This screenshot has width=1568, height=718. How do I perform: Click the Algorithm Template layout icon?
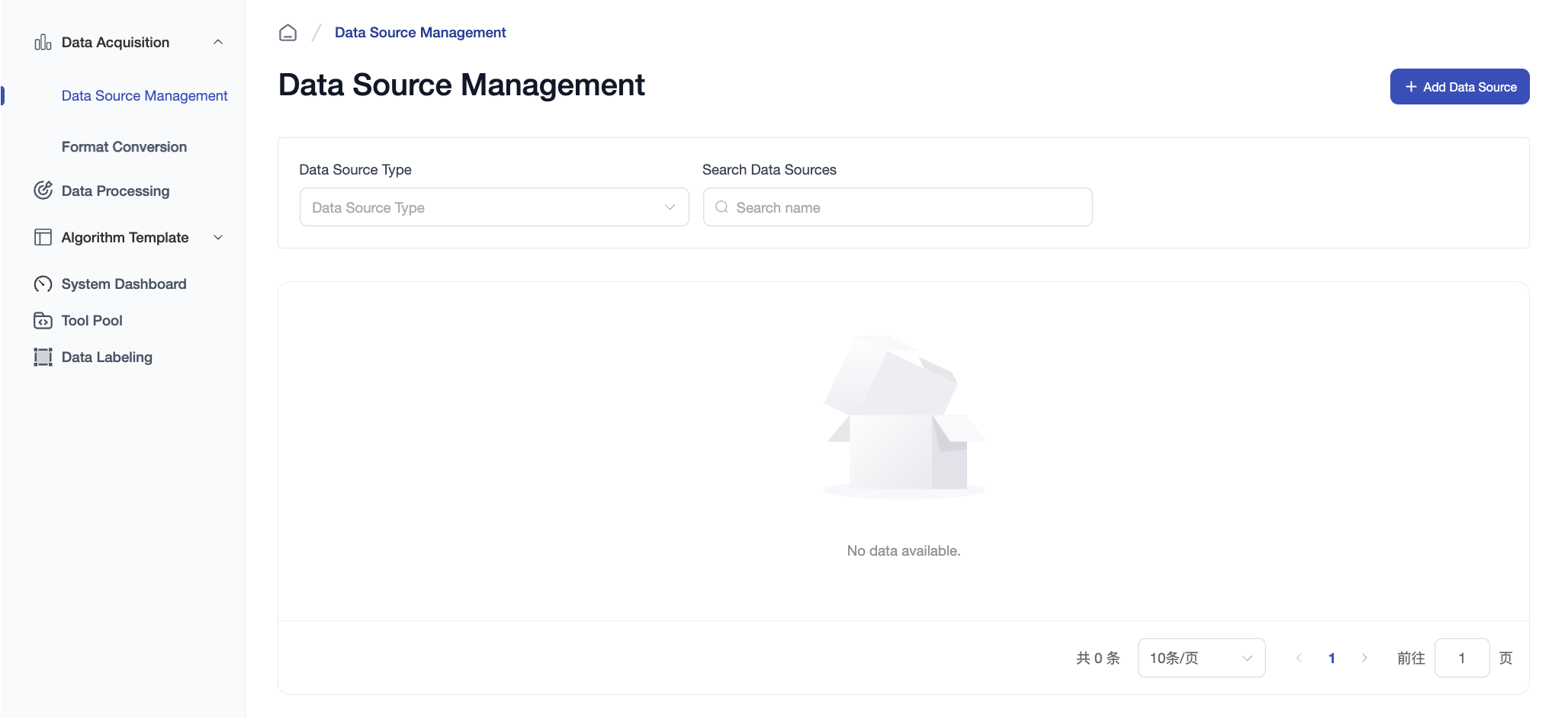tap(43, 238)
